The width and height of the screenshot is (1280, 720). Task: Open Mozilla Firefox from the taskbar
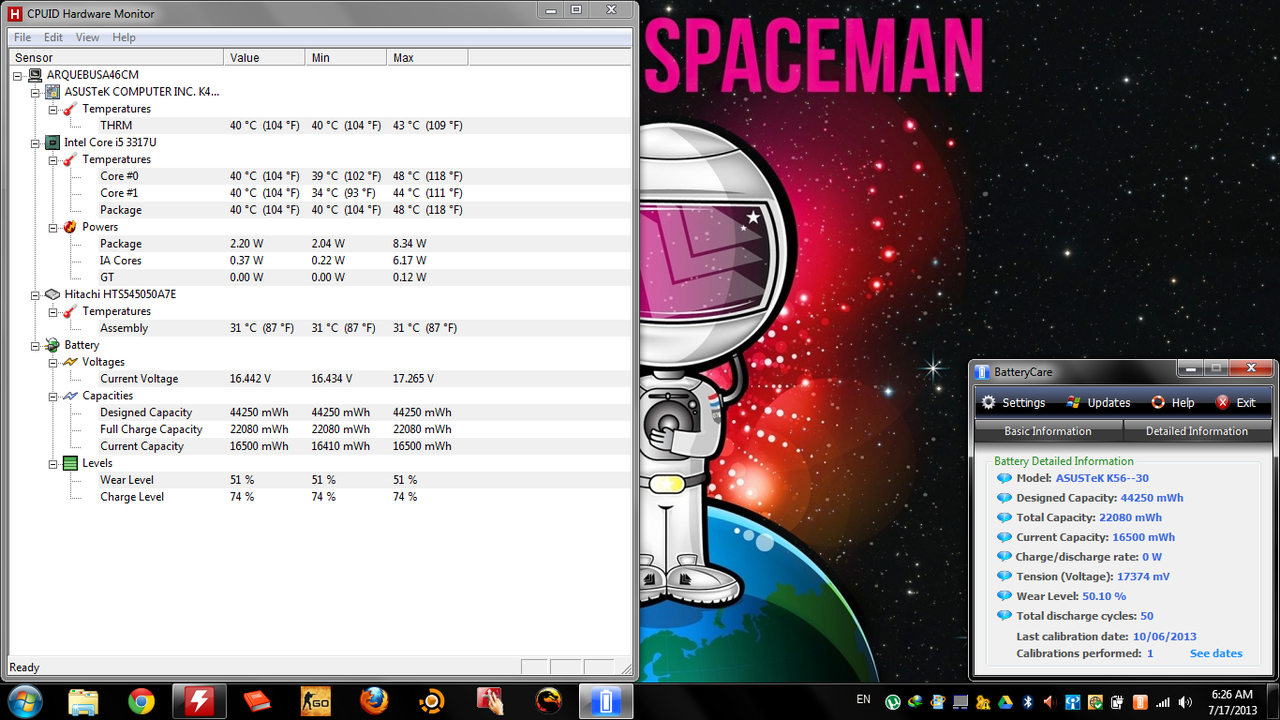(x=373, y=701)
